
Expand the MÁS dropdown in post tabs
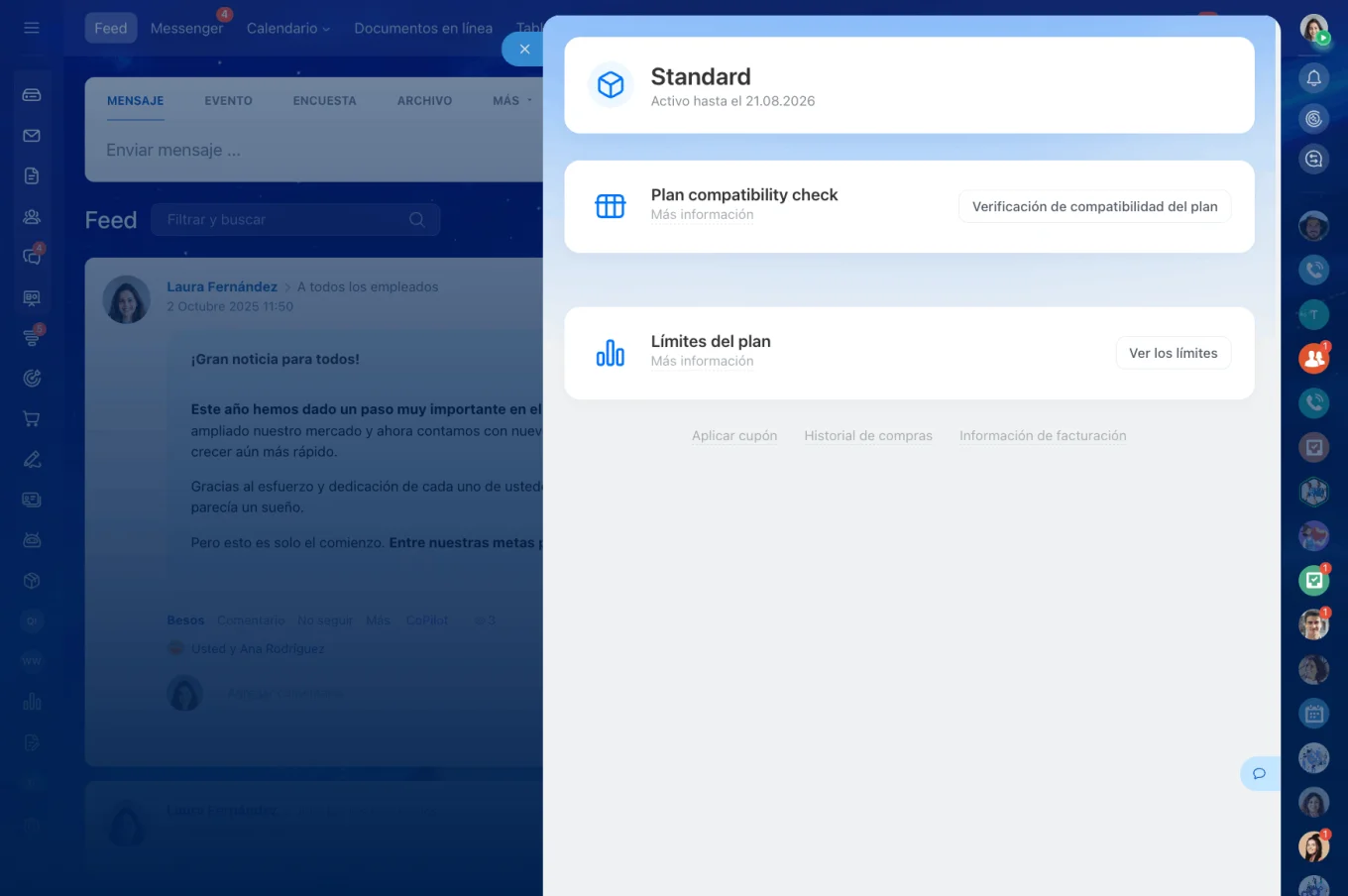(x=511, y=101)
